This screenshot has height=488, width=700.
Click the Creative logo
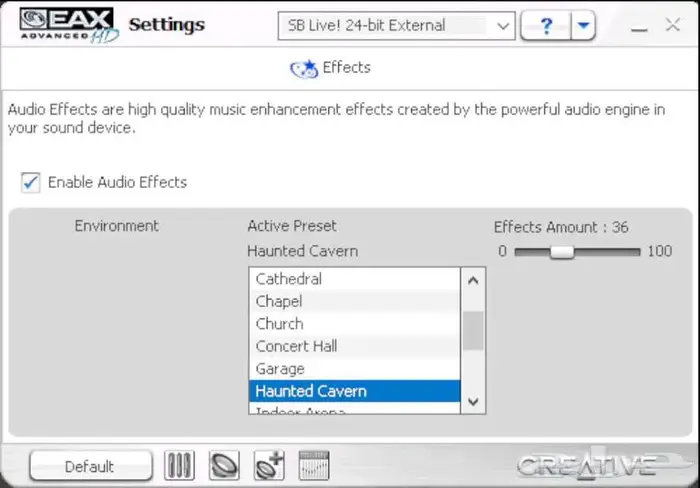587,466
